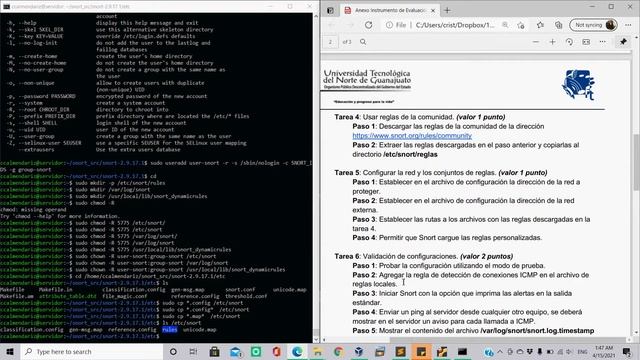
Task: Open the tab actions menu icon in Edge
Action: pyautogui.click(x=330, y=10)
